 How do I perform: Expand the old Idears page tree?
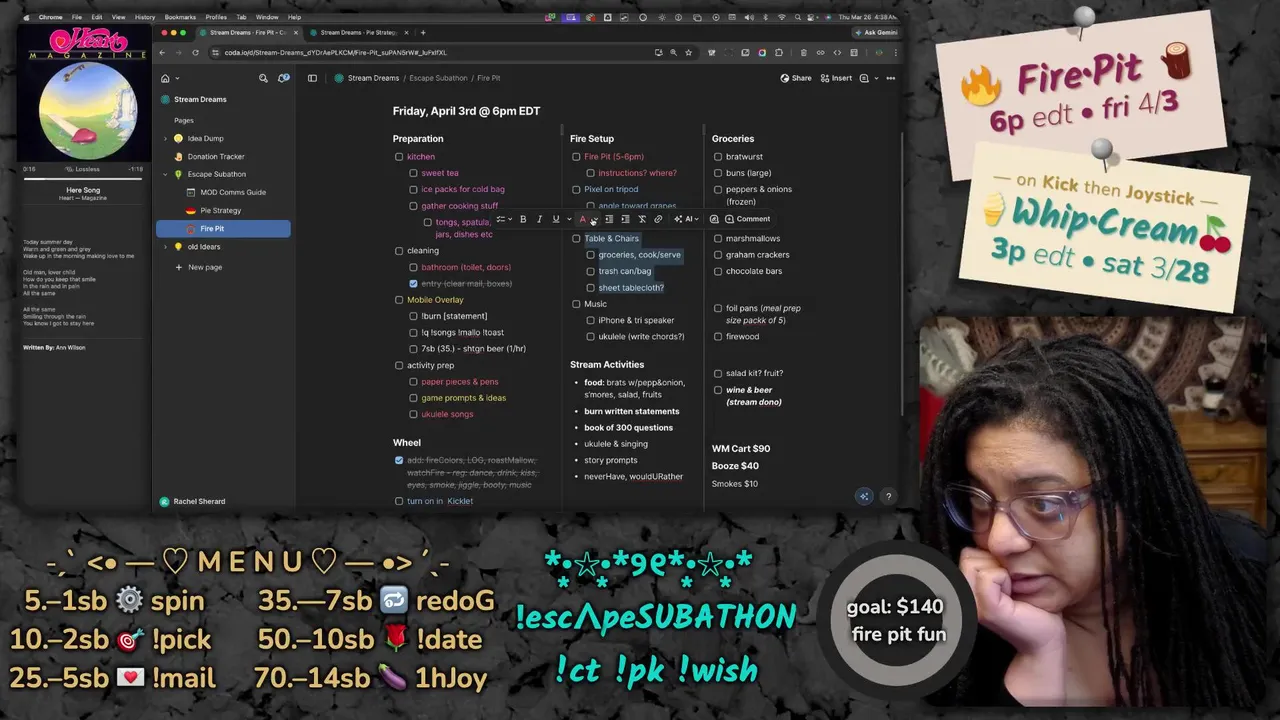[x=165, y=247]
